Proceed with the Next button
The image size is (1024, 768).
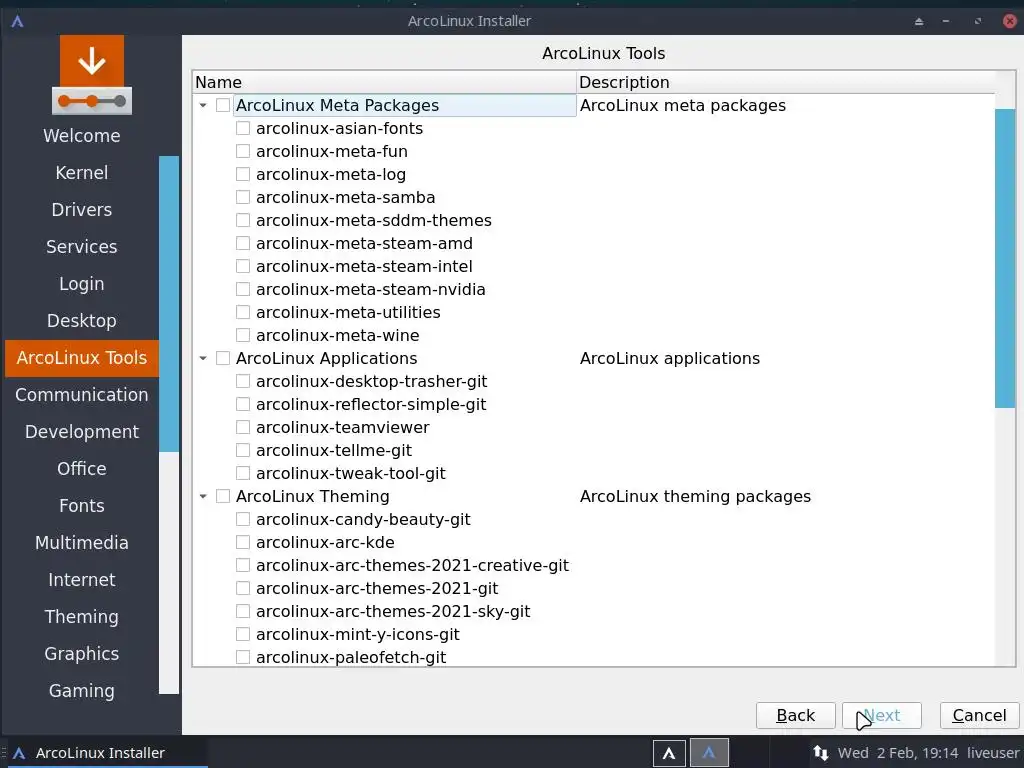pos(882,716)
